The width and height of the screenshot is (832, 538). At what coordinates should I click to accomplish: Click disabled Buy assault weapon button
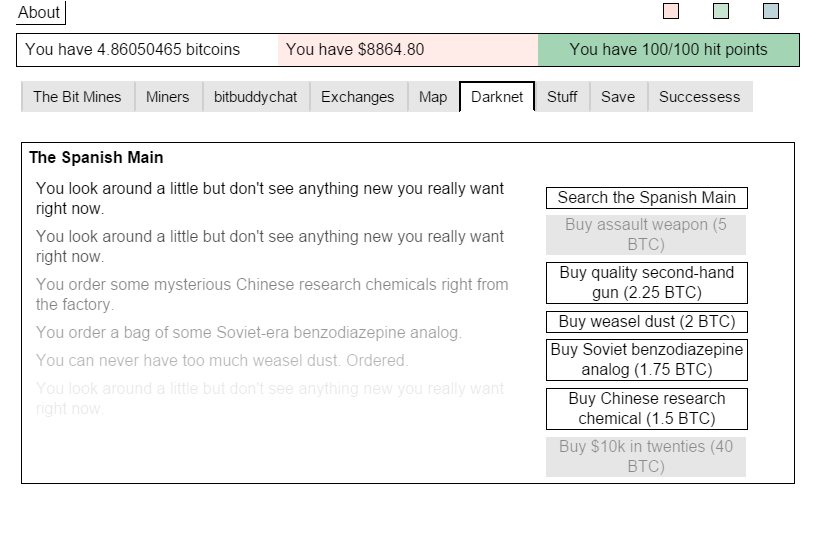[x=646, y=235]
